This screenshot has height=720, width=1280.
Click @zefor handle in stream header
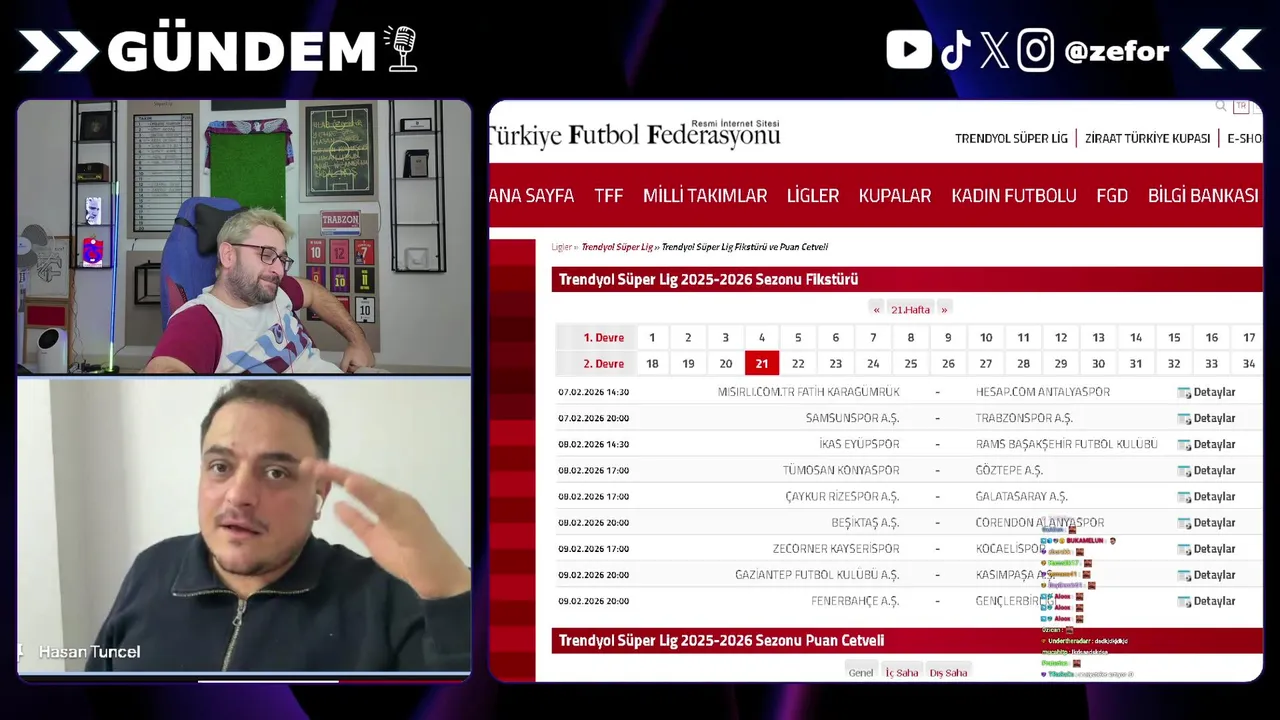click(x=1116, y=51)
